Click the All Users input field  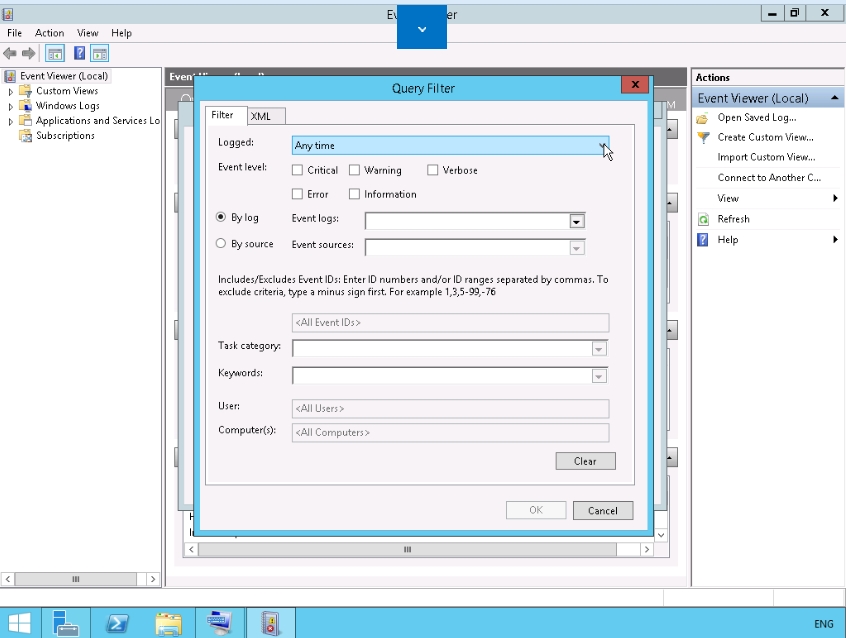[x=451, y=409]
